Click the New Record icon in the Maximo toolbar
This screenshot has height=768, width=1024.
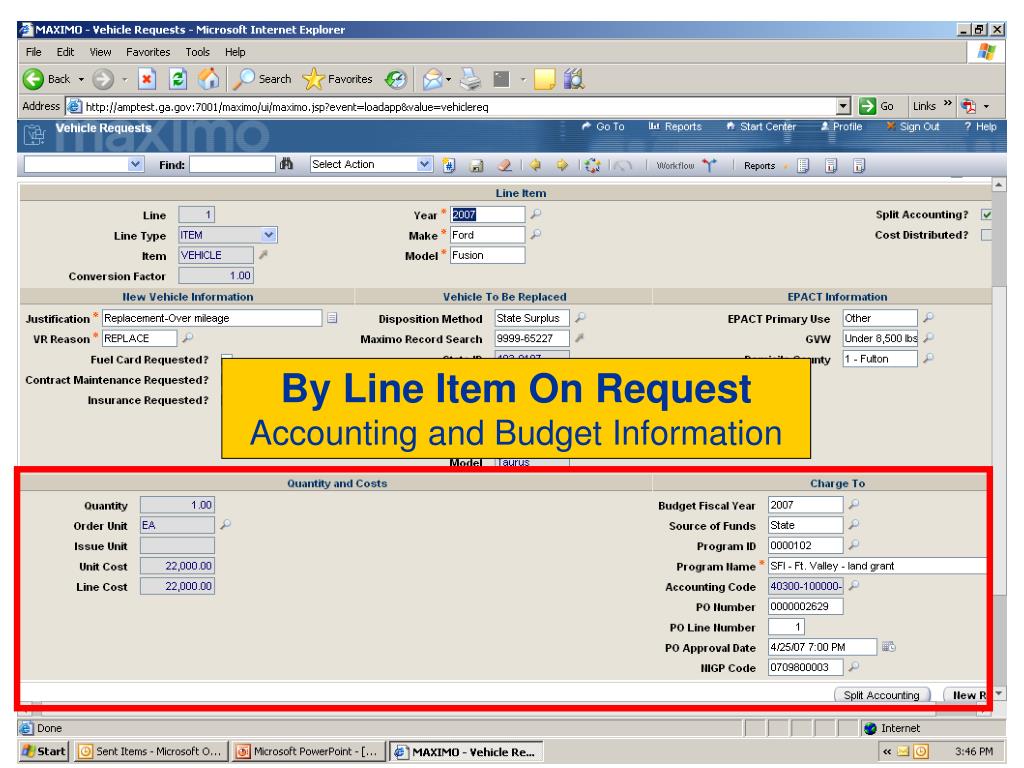449,165
